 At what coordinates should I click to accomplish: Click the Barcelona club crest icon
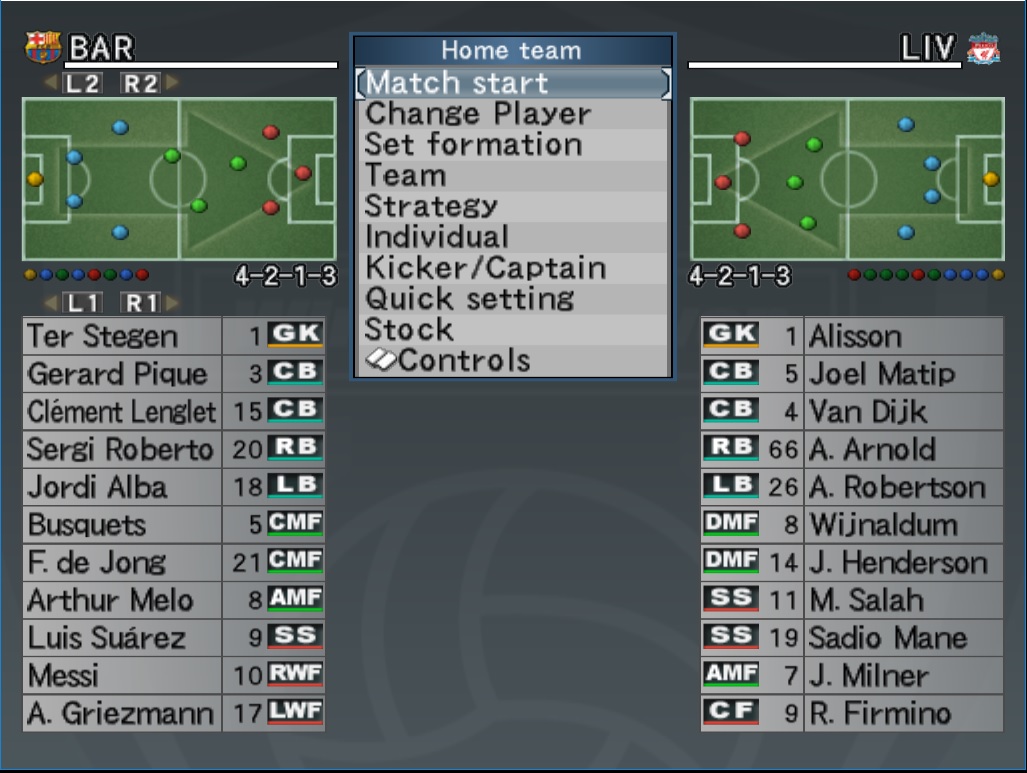pyautogui.click(x=43, y=47)
